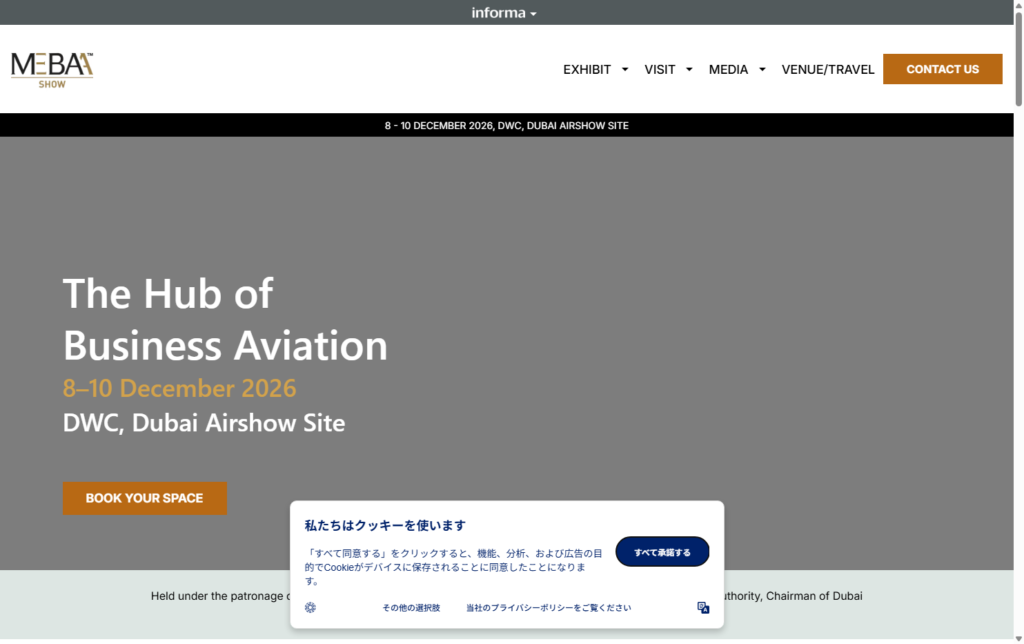Viewport: 1024px width, 644px height.
Task: Click the DWC Dubai Airshow Site text
Action: (x=203, y=422)
